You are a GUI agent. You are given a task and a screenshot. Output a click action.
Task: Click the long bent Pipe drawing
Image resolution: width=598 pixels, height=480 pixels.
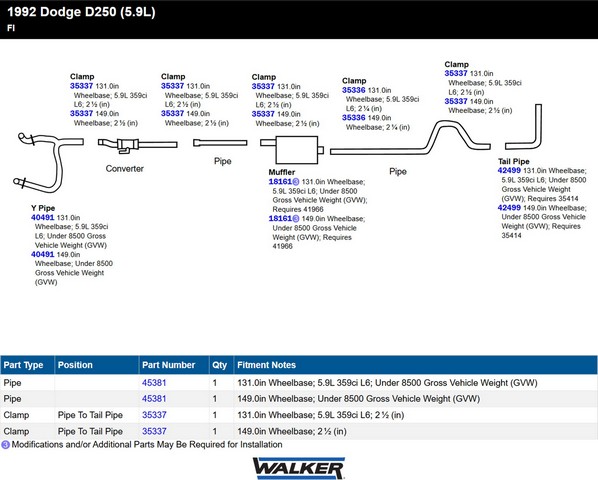pyautogui.click(x=410, y=138)
